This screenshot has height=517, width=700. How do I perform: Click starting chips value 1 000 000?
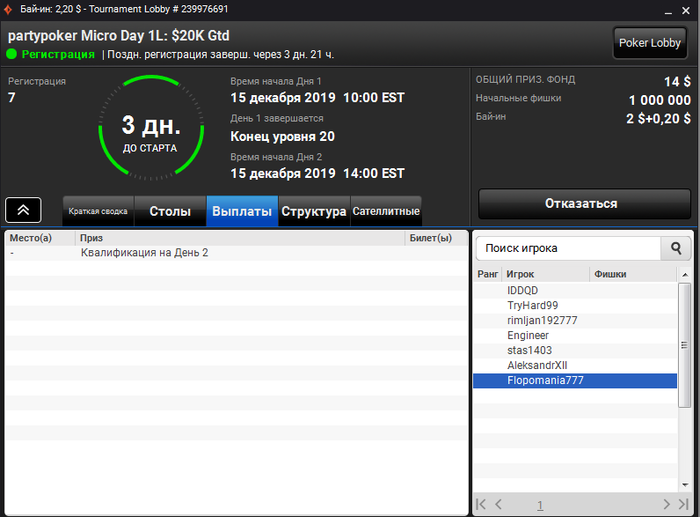[x=660, y=100]
